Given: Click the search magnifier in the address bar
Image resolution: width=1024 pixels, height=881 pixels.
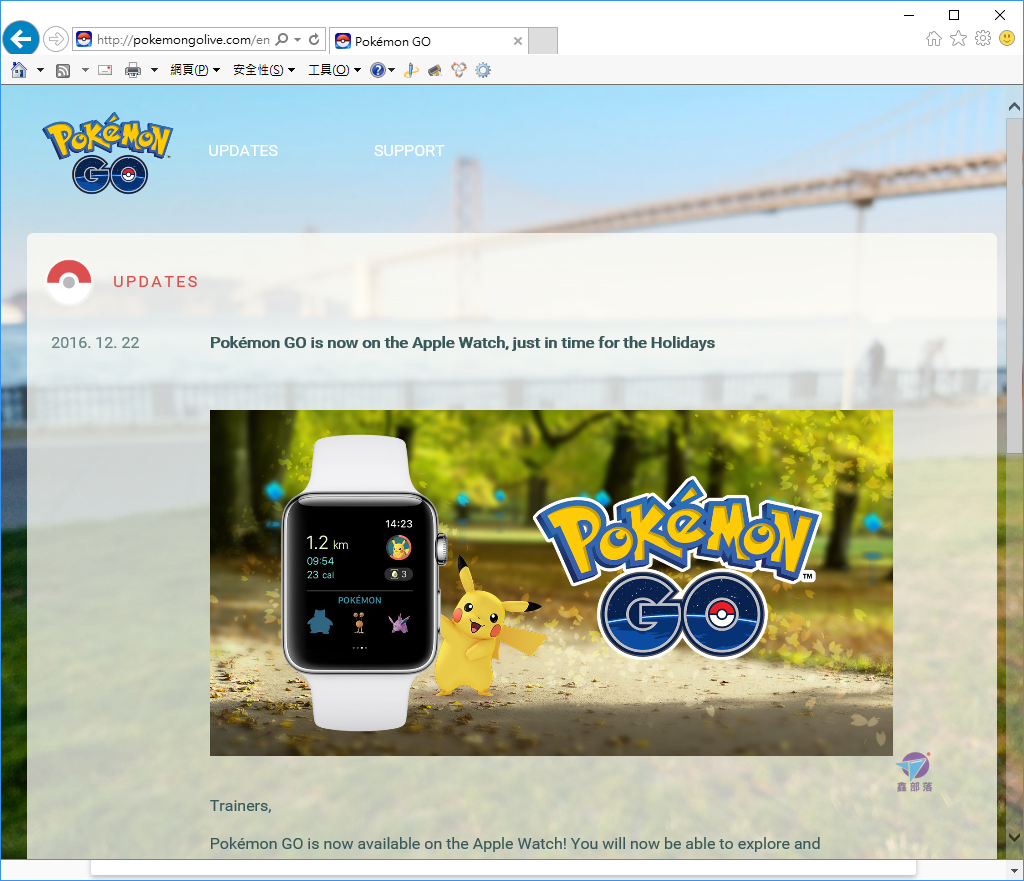Looking at the screenshot, I should [x=281, y=39].
